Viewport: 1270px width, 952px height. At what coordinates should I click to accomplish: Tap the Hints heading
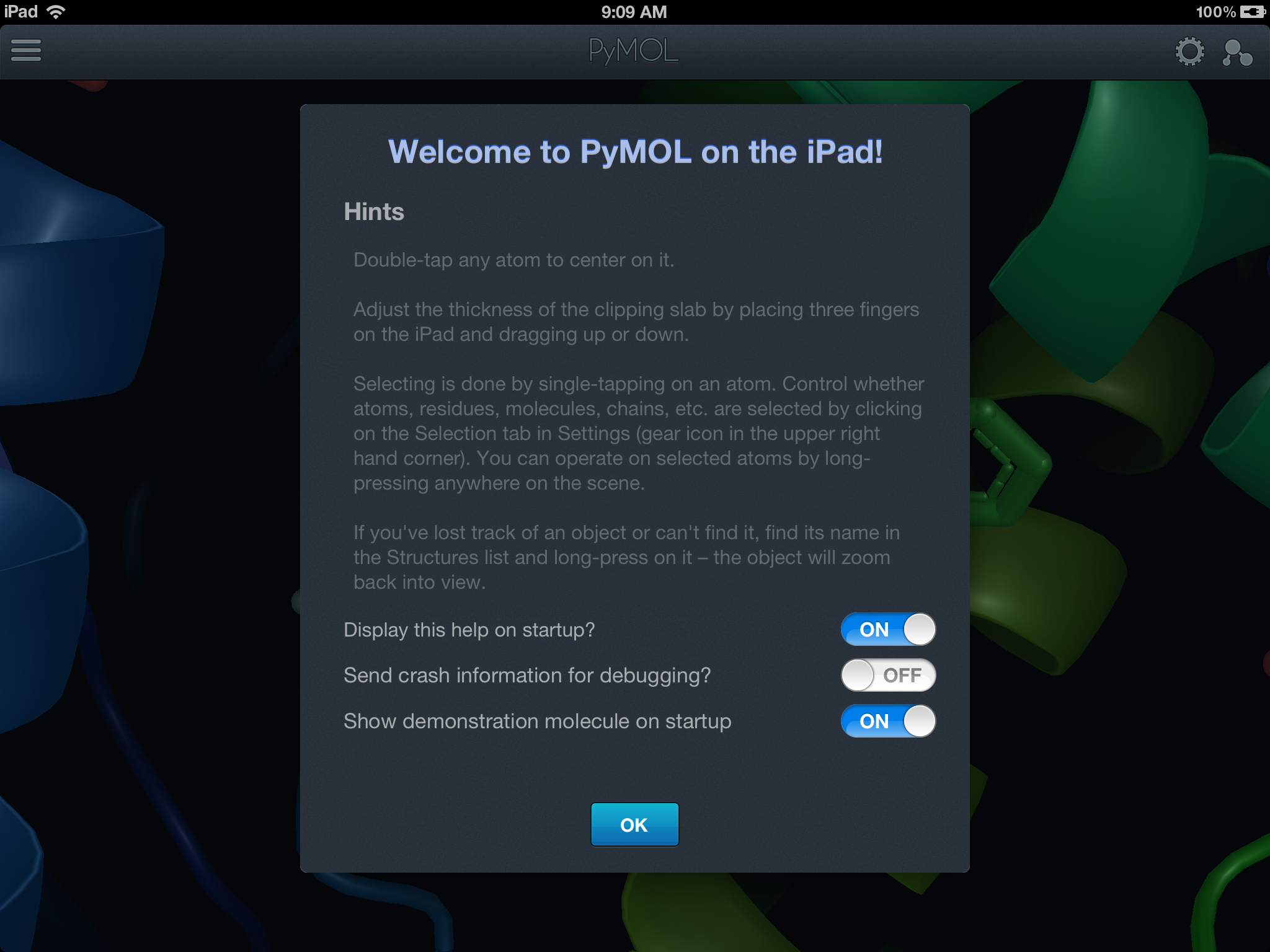tap(374, 212)
